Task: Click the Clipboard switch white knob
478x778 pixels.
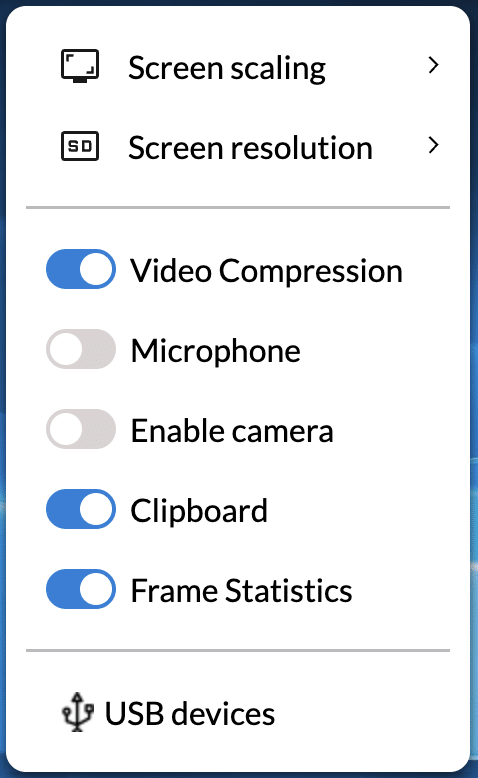Action: click(x=96, y=509)
